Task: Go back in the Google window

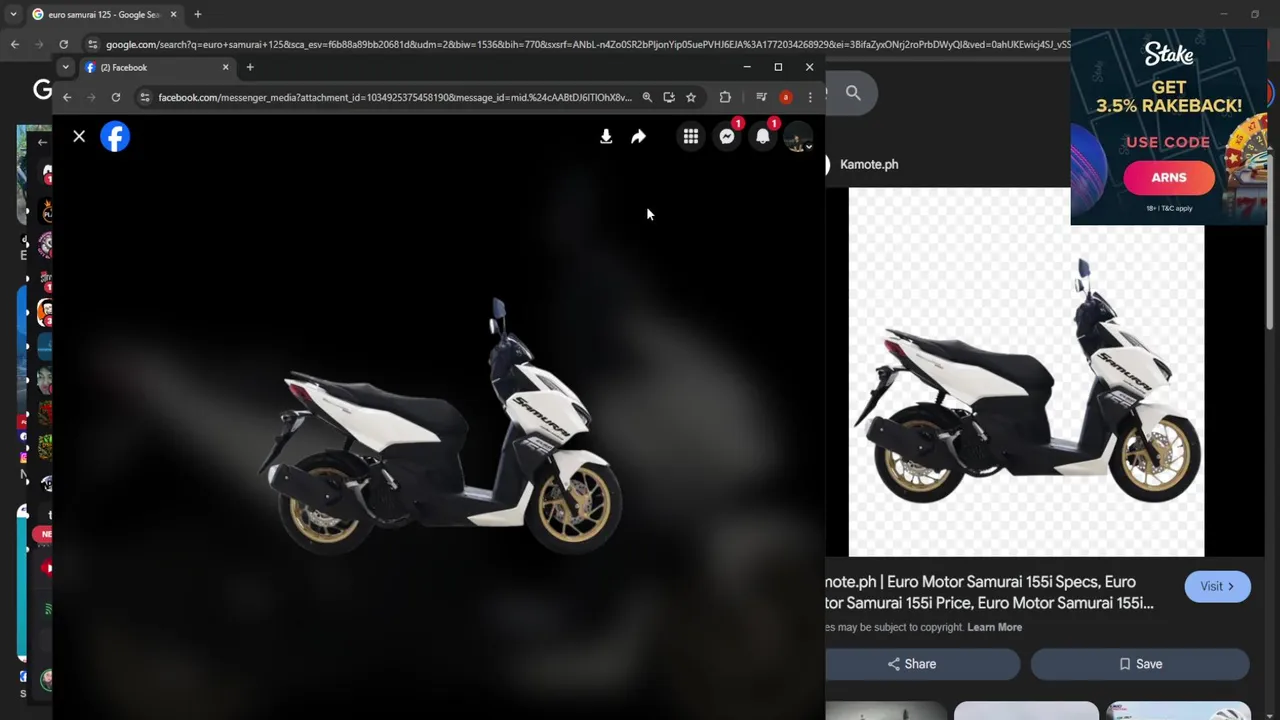Action: click(15, 44)
